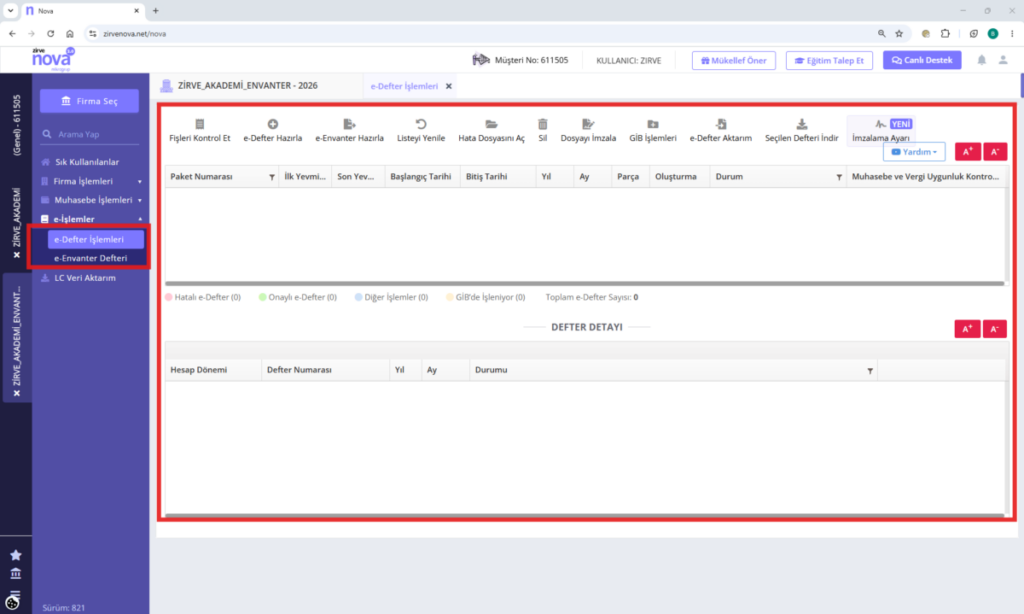Open Durumu column filter in Defter Detayı

coord(870,370)
